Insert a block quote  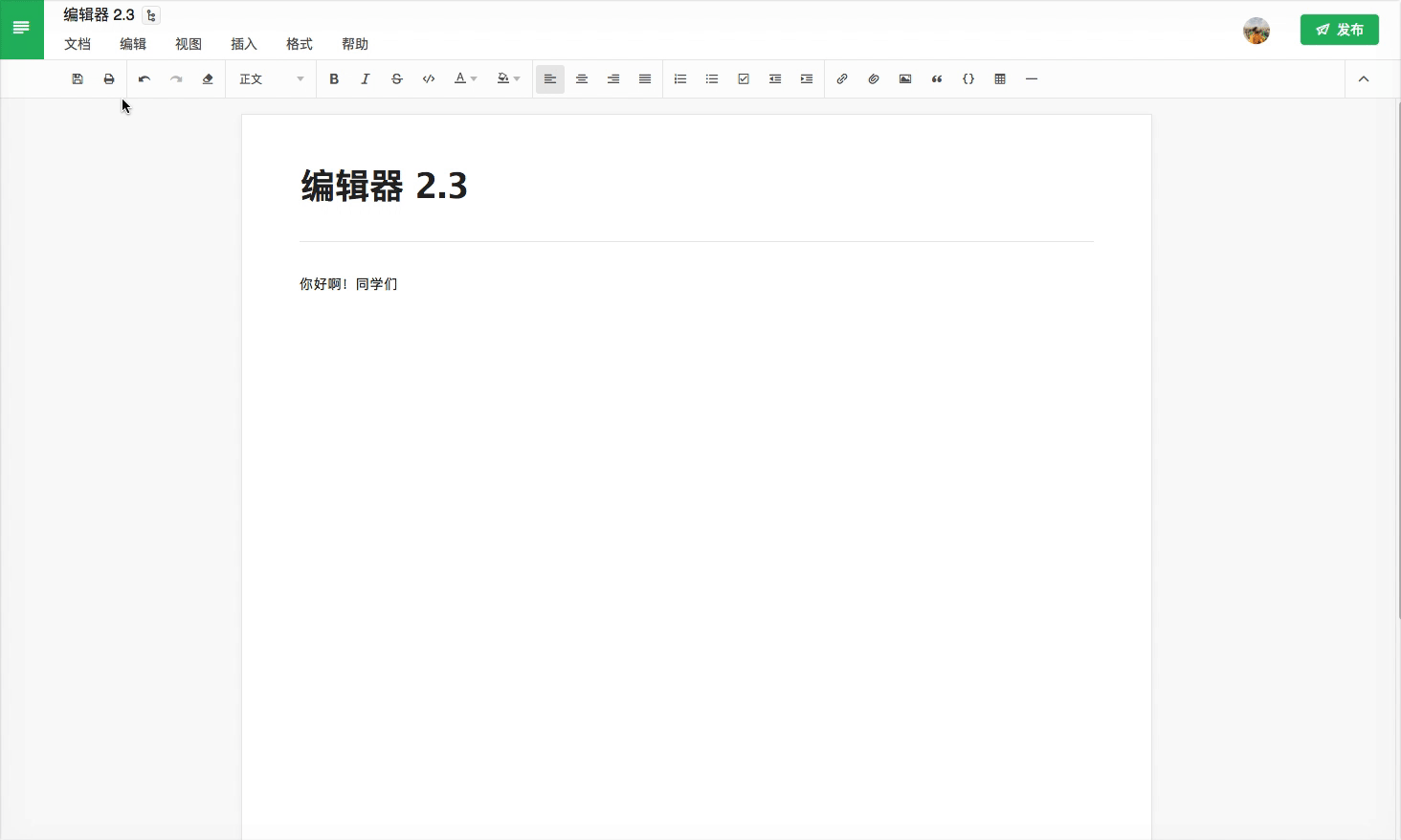[x=937, y=79]
